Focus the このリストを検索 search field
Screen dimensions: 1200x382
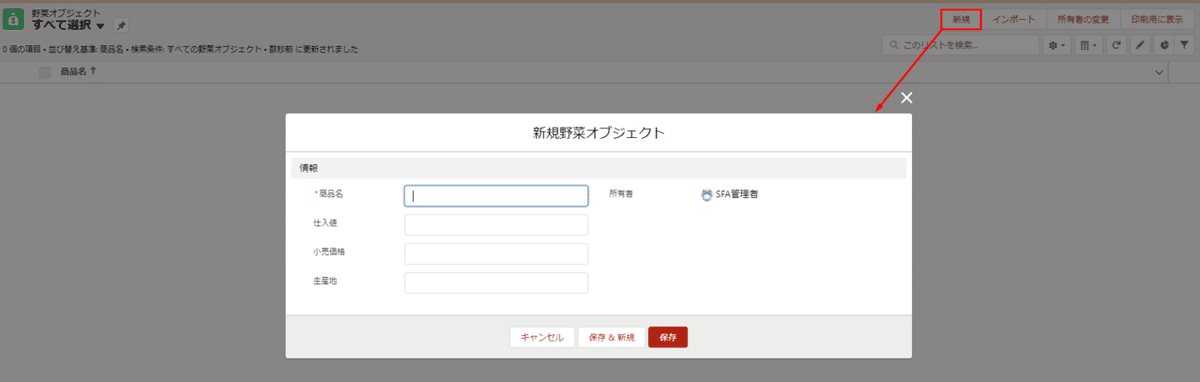962,45
